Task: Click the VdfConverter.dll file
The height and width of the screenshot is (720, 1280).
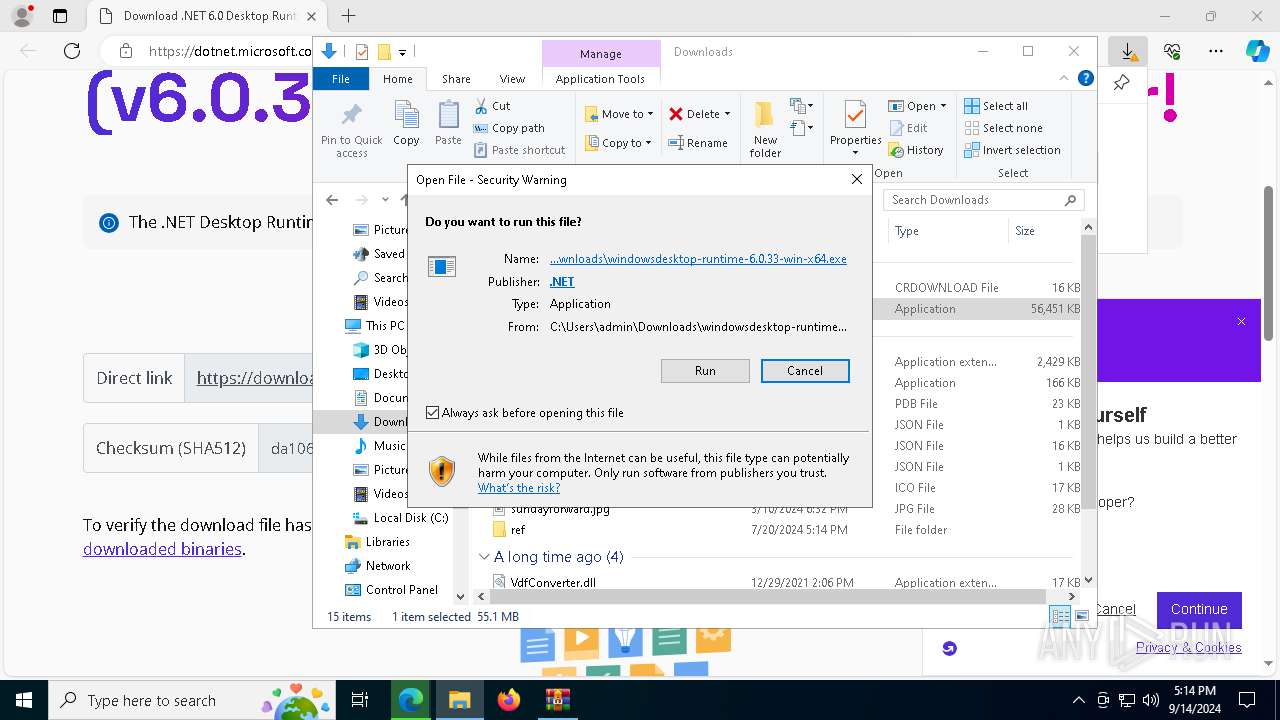Action: (x=553, y=583)
